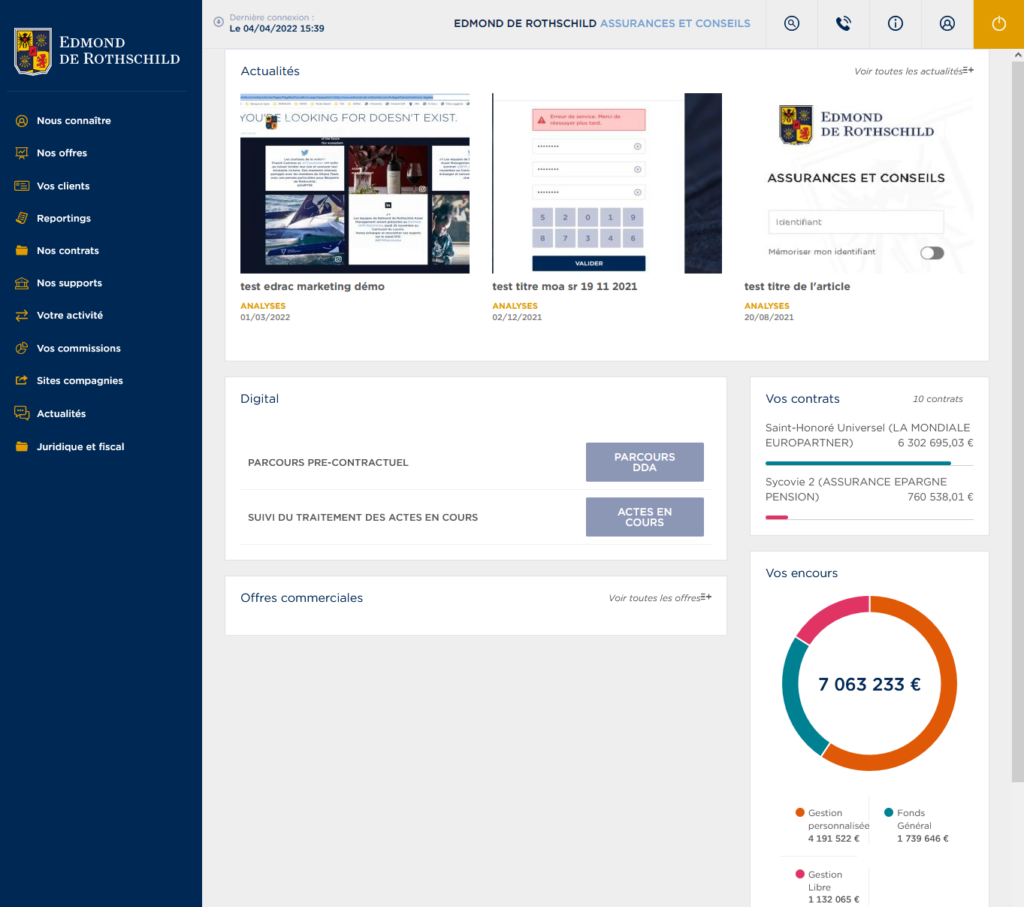The image size is (1024, 907).
Task: Click the Identifiant input field
Action: 855,222
